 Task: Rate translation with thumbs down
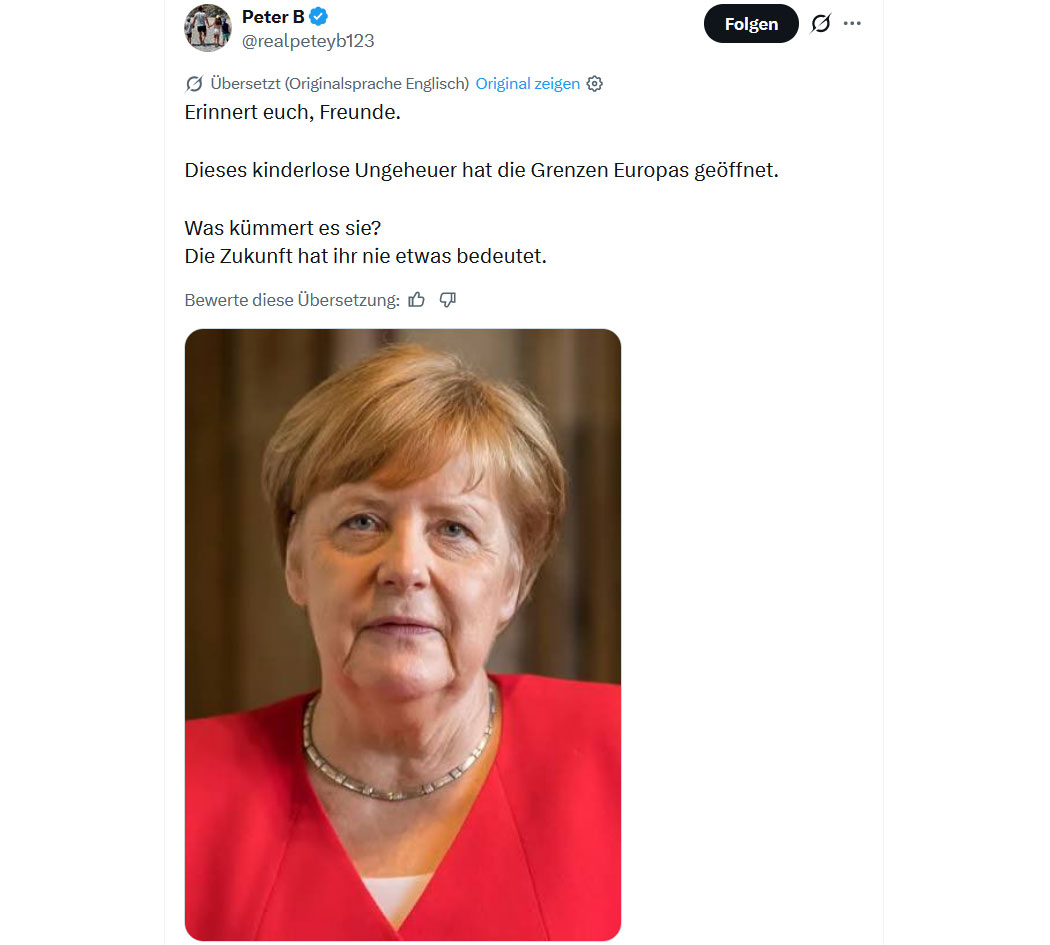(448, 299)
